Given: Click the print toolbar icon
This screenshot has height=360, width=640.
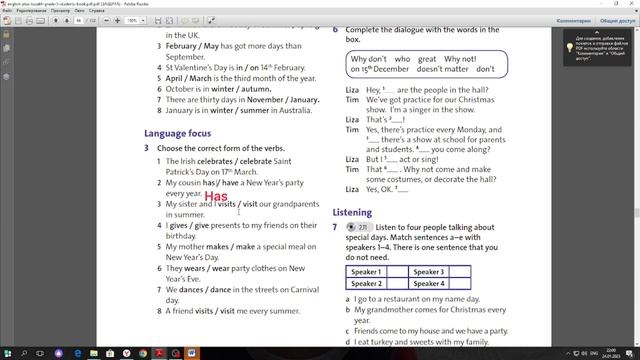Looking at the screenshot, I should (29, 20).
